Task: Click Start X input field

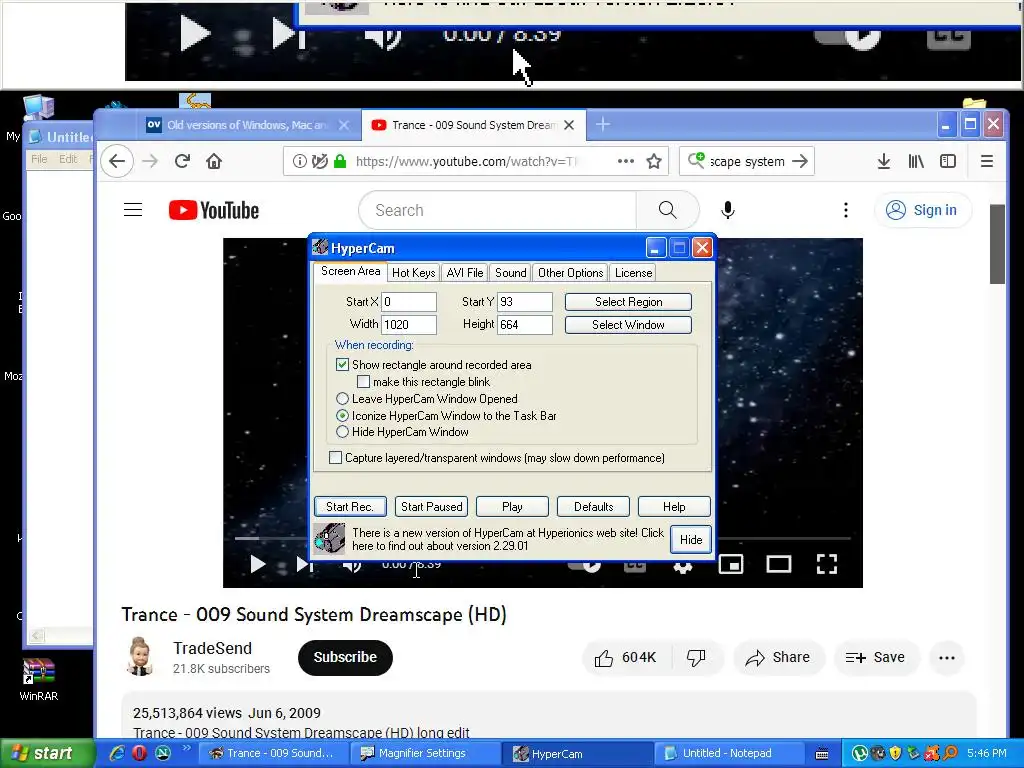Action: [x=409, y=302]
